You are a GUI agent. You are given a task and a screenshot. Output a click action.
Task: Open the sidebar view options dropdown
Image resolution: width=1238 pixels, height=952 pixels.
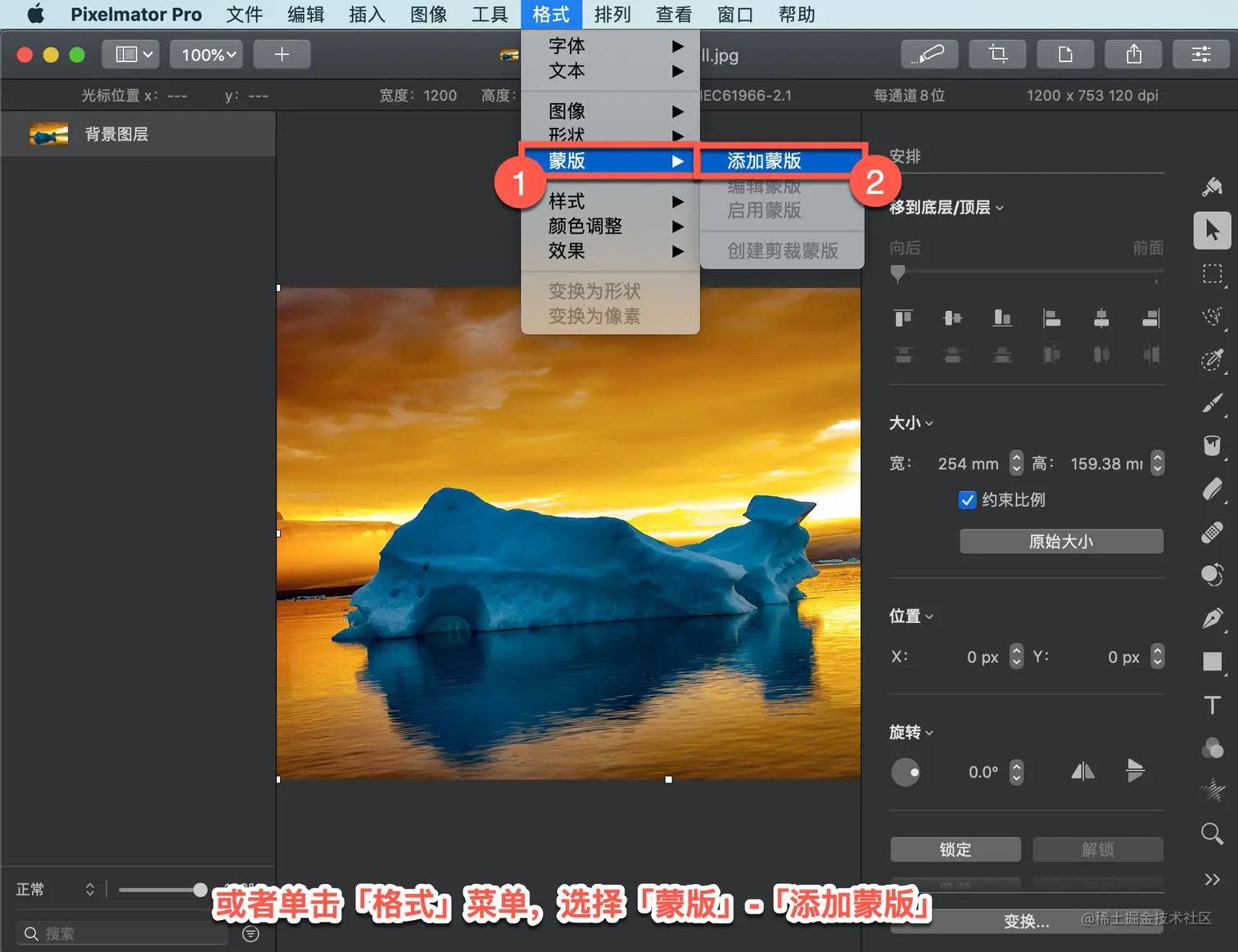pyautogui.click(x=130, y=54)
